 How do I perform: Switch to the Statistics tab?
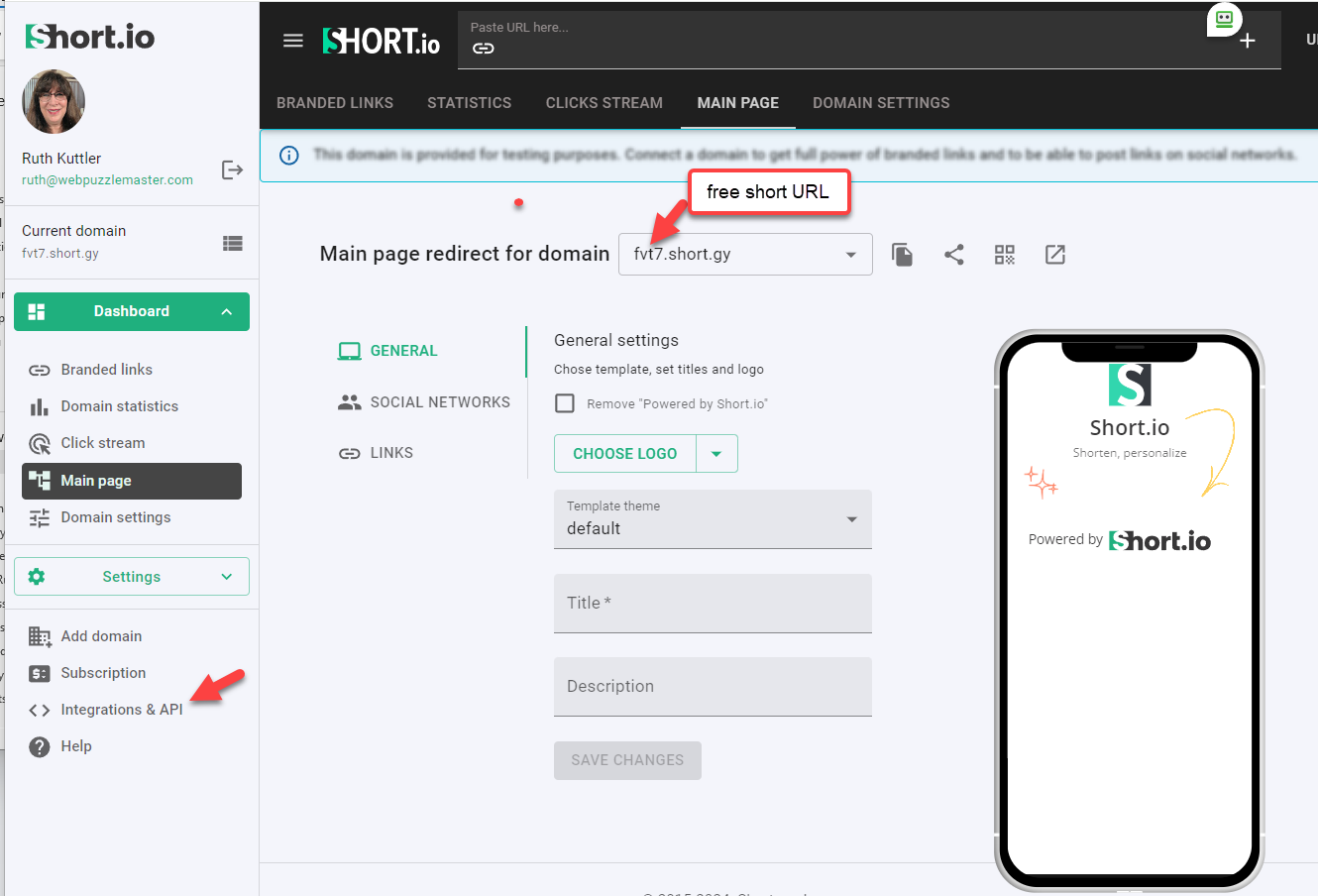click(x=470, y=103)
